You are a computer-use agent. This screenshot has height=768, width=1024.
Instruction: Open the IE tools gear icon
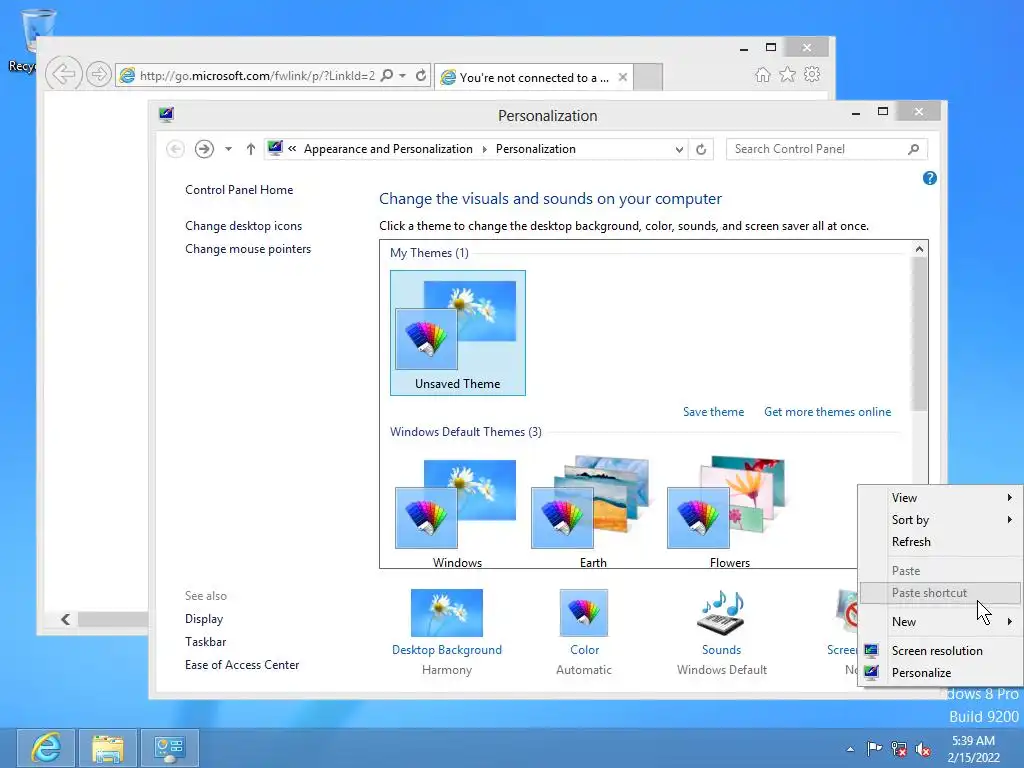tap(812, 74)
